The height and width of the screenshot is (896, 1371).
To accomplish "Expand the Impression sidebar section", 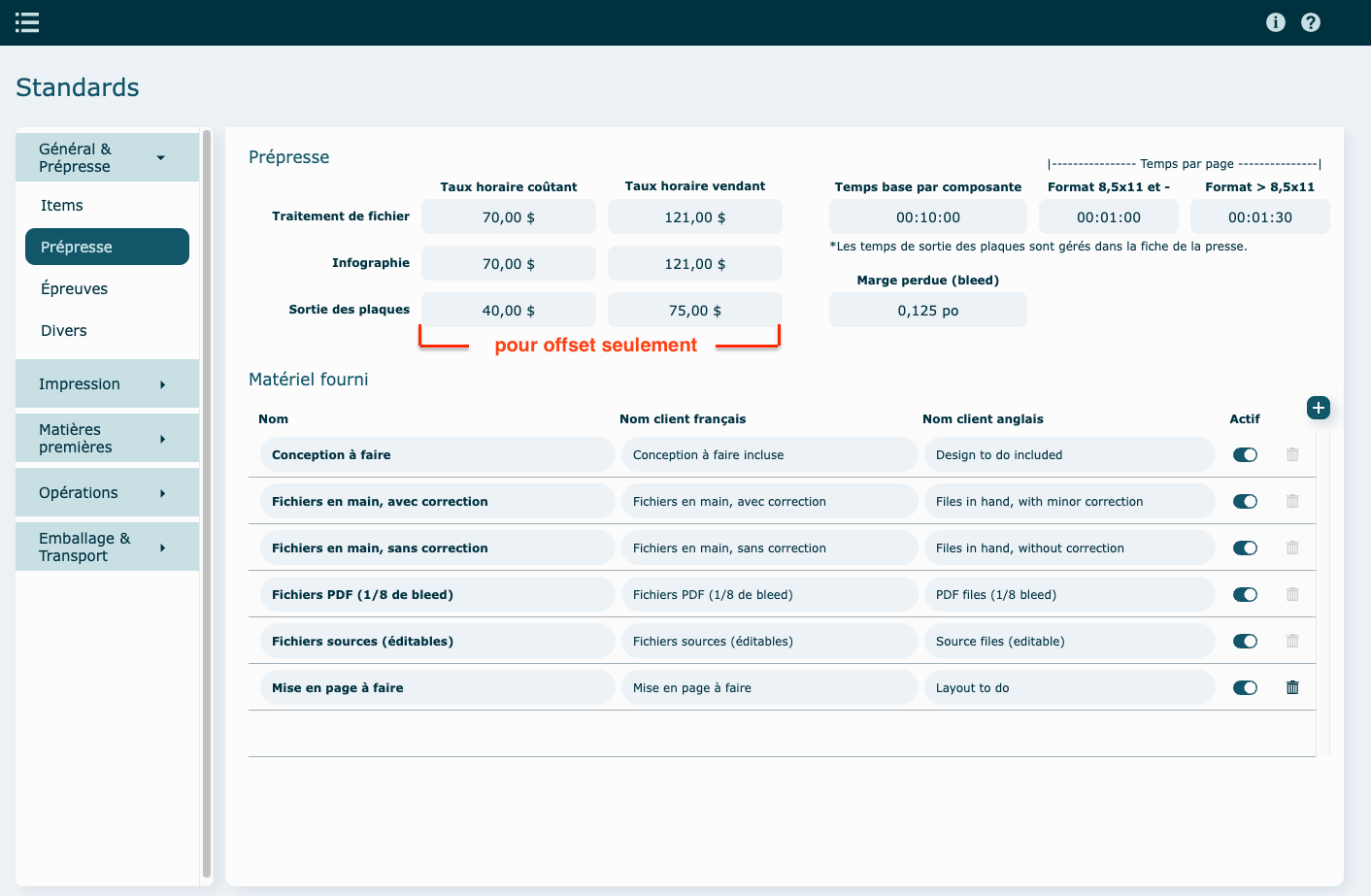I will coord(107,384).
